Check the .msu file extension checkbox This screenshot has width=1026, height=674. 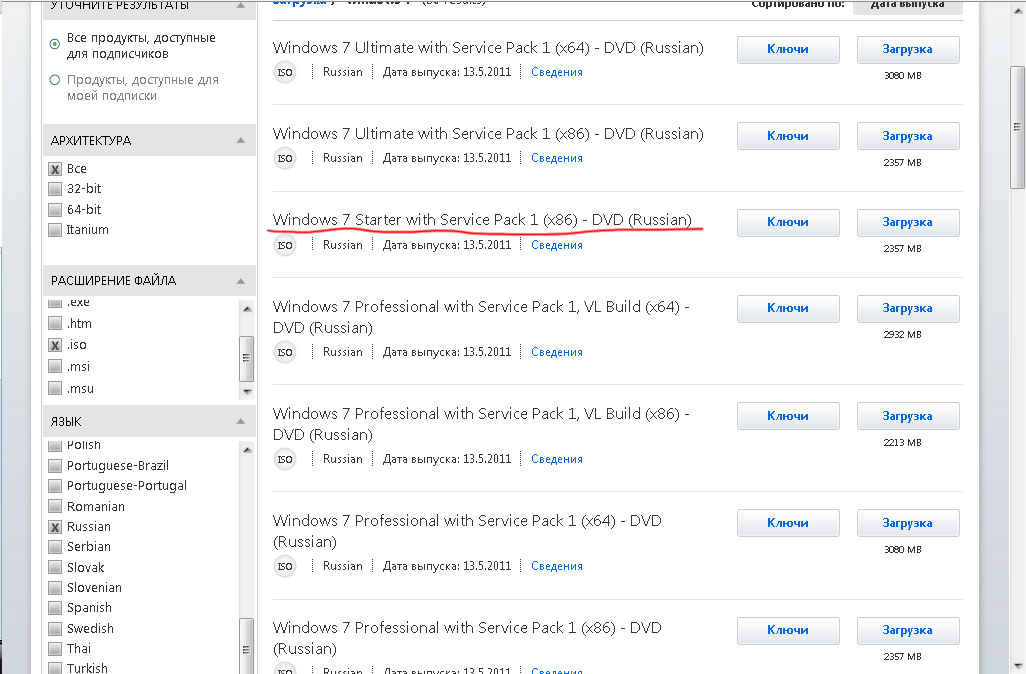coord(56,388)
